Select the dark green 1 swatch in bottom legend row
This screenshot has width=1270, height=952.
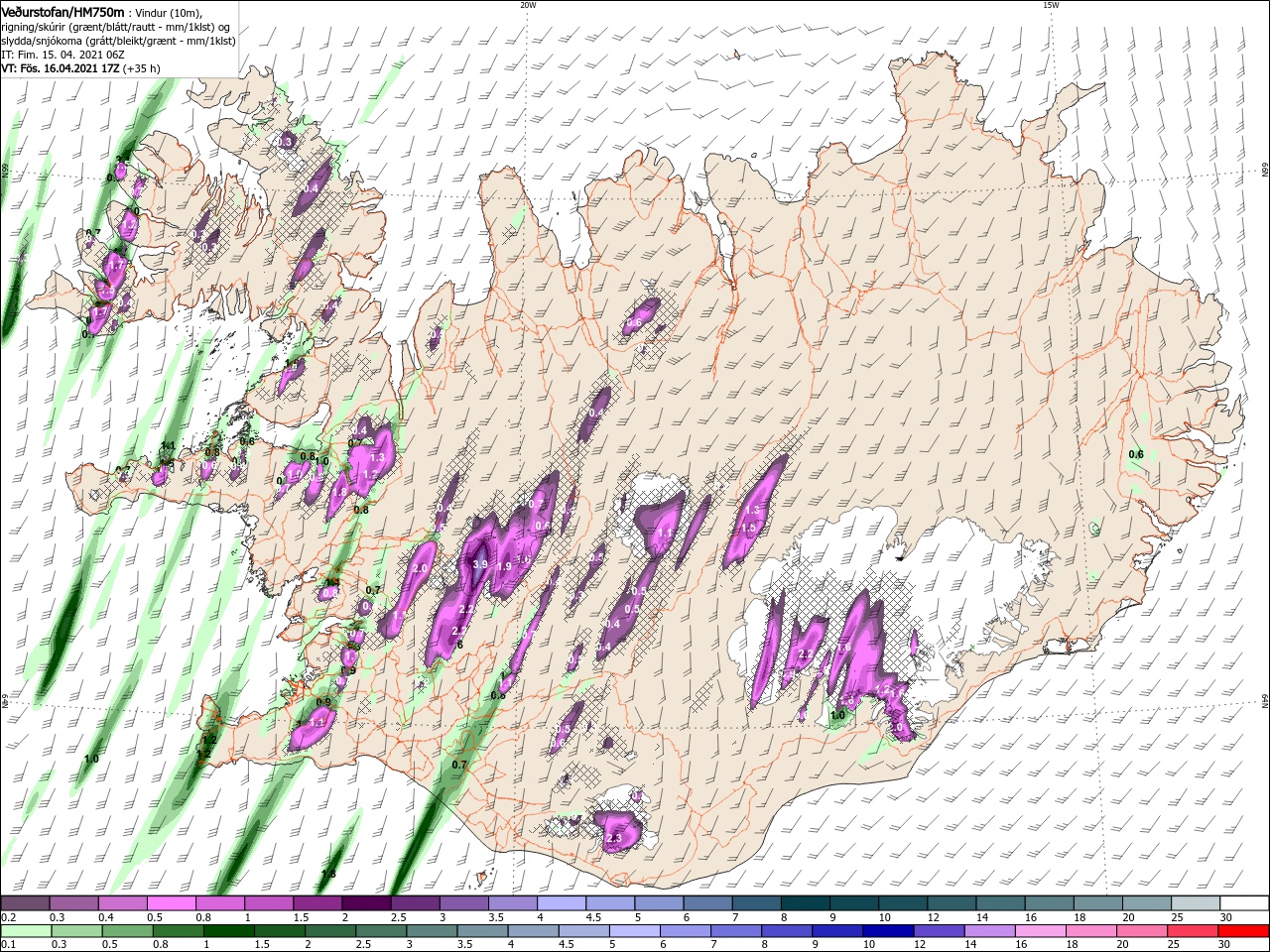228,931
